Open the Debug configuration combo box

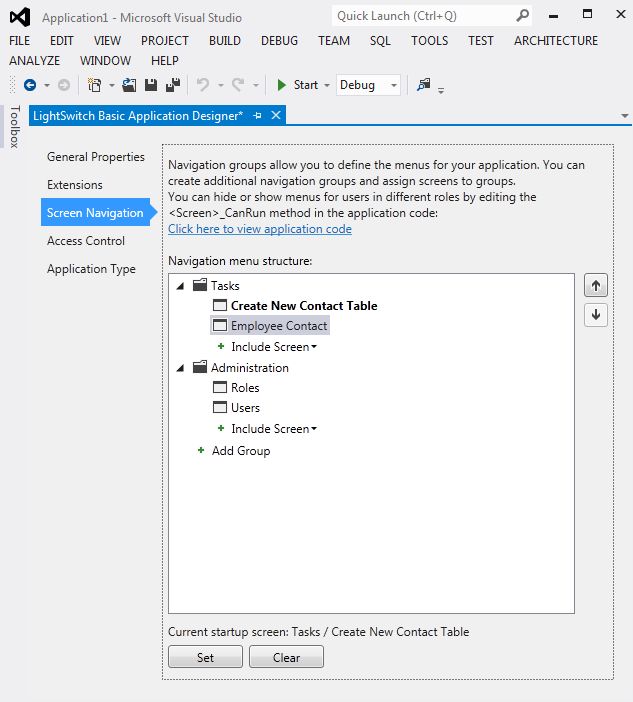pos(368,85)
